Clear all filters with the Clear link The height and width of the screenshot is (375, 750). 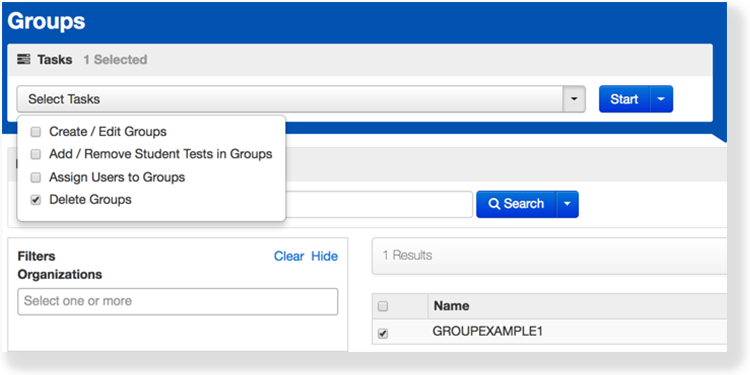tap(289, 256)
